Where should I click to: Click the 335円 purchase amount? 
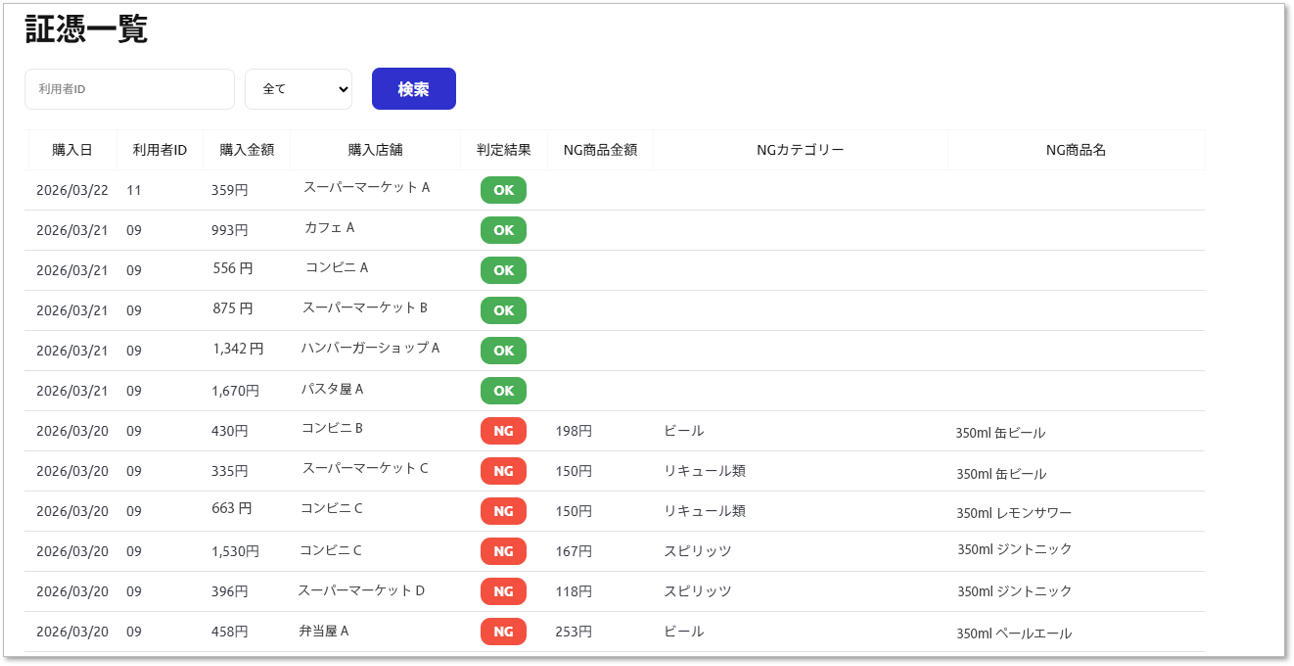(x=230, y=471)
